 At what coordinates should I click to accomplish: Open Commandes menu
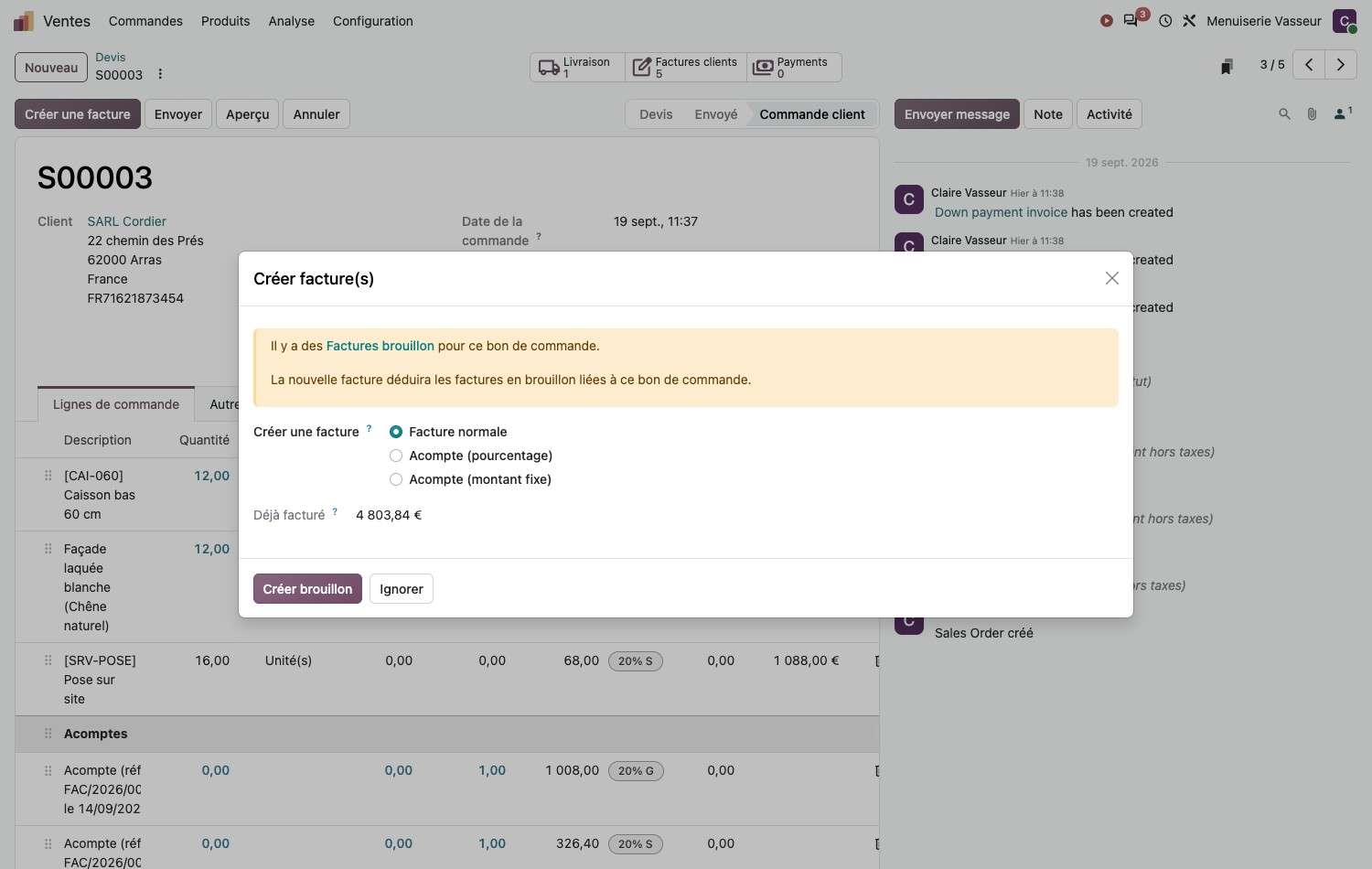click(145, 21)
